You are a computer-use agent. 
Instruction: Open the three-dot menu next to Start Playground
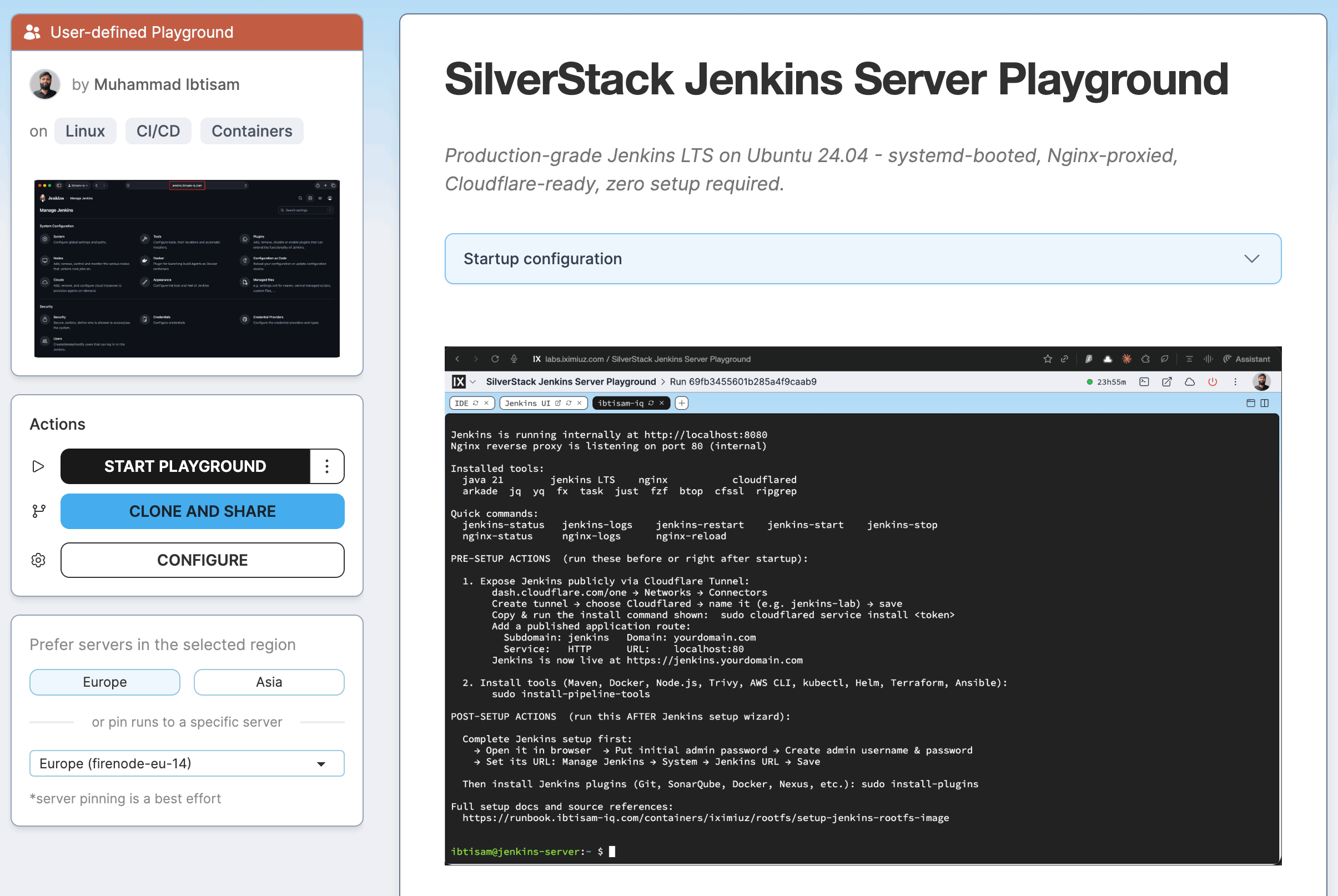327,466
